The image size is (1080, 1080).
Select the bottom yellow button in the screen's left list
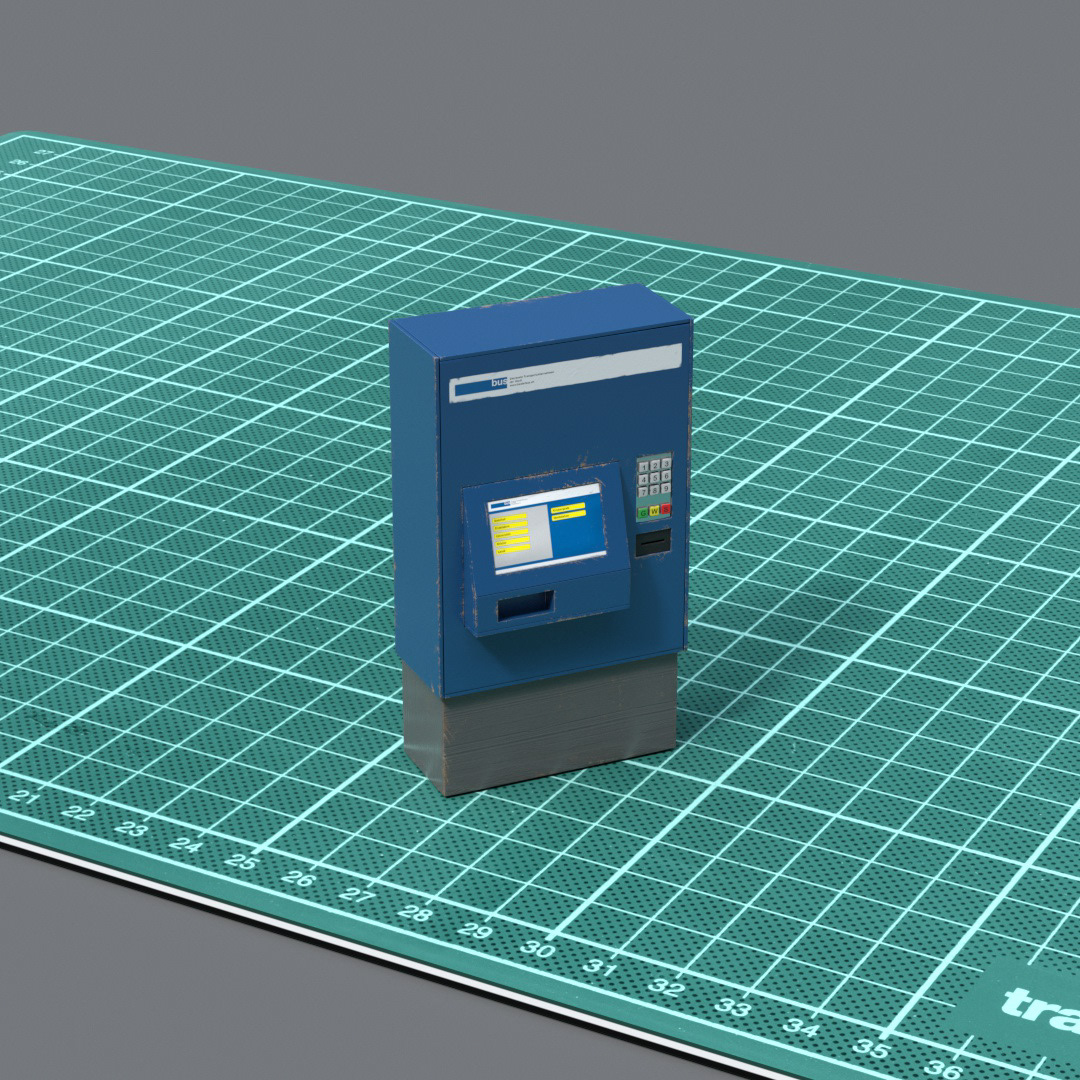tap(513, 550)
